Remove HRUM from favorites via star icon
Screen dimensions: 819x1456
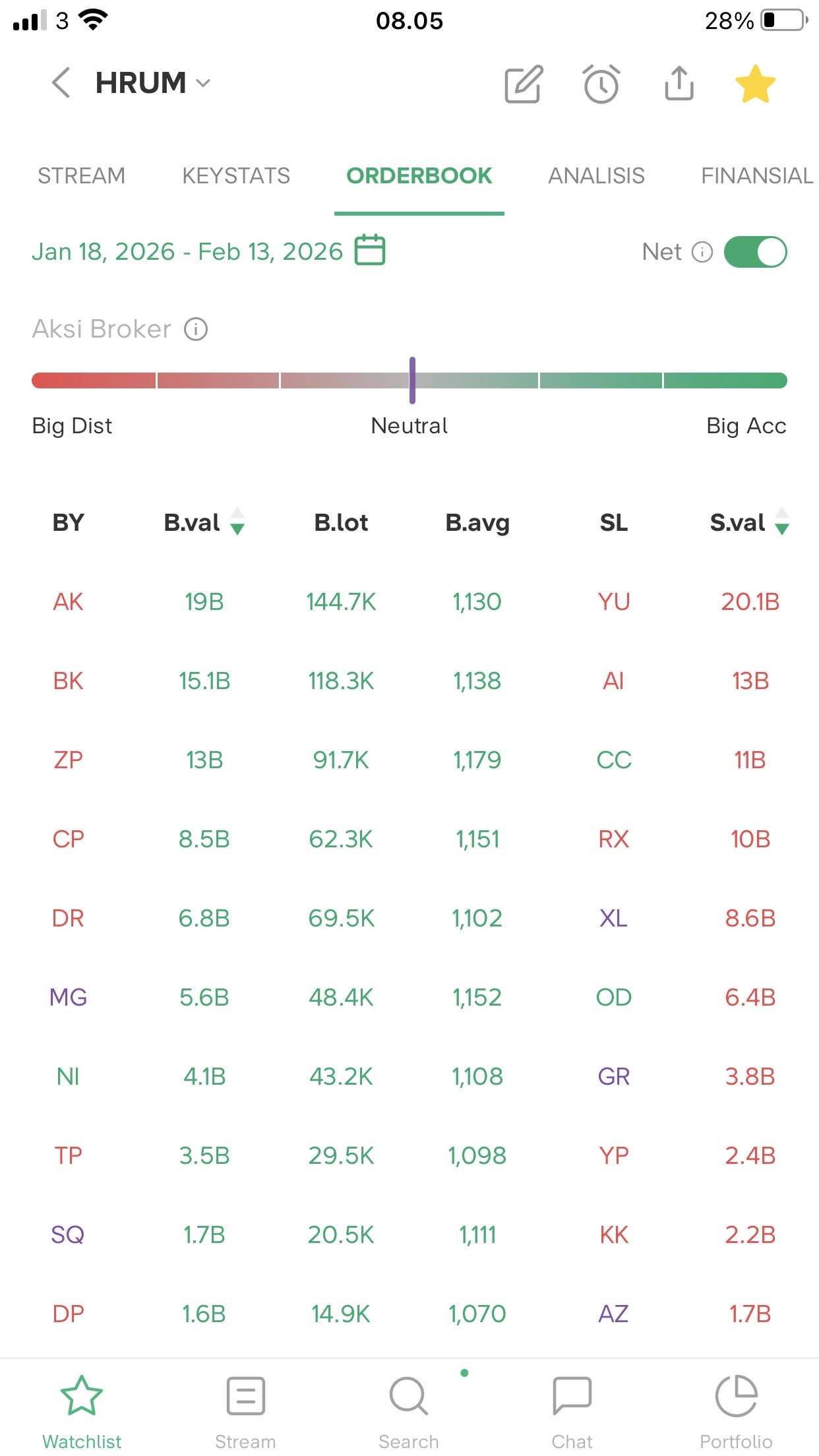(x=755, y=84)
